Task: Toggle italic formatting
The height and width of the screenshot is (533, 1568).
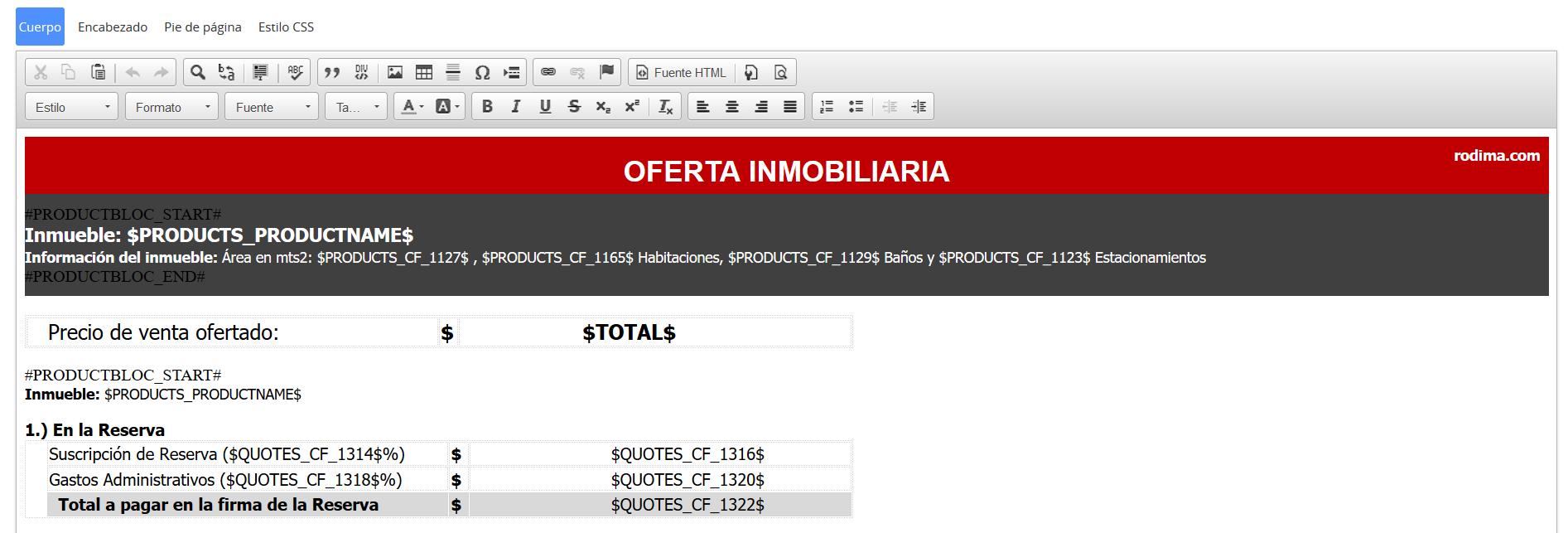Action: (x=516, y=107)
